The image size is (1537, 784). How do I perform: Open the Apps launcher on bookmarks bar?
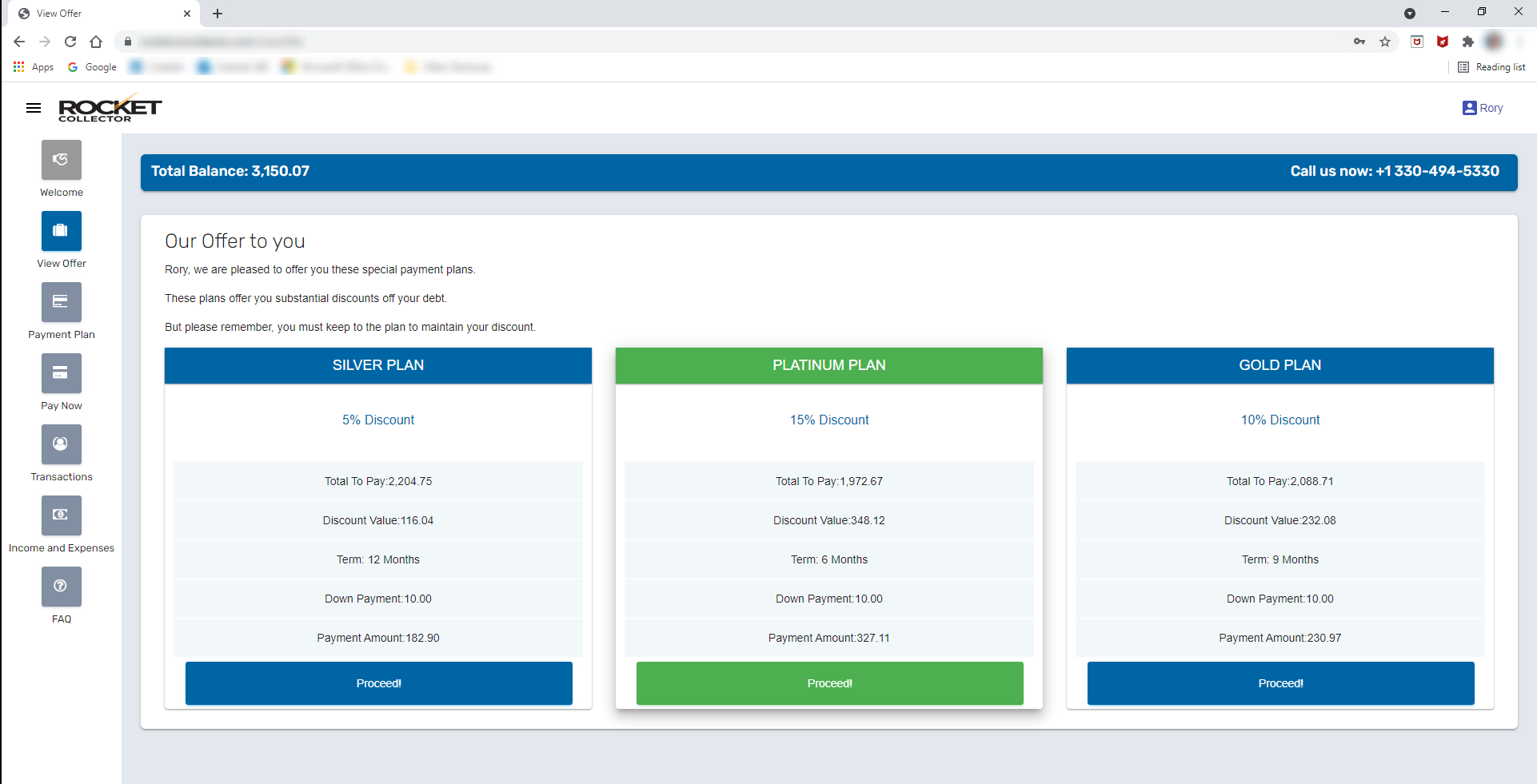[19, 67]
